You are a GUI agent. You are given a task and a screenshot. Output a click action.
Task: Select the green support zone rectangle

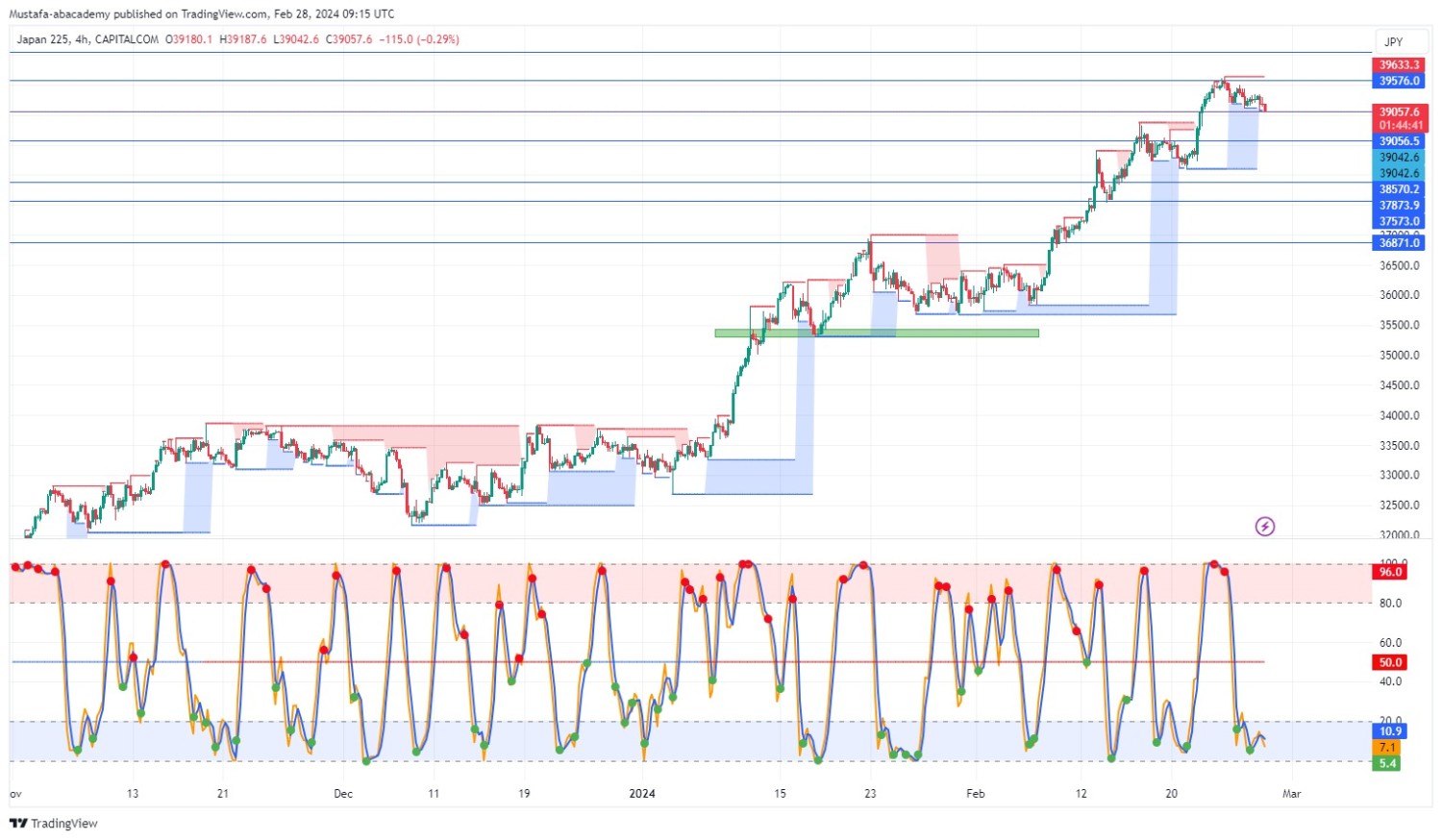[876, 334]
